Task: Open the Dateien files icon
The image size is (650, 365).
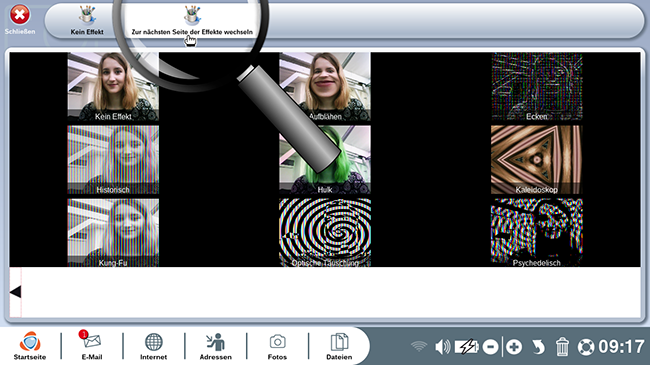Action: [339, 346]
